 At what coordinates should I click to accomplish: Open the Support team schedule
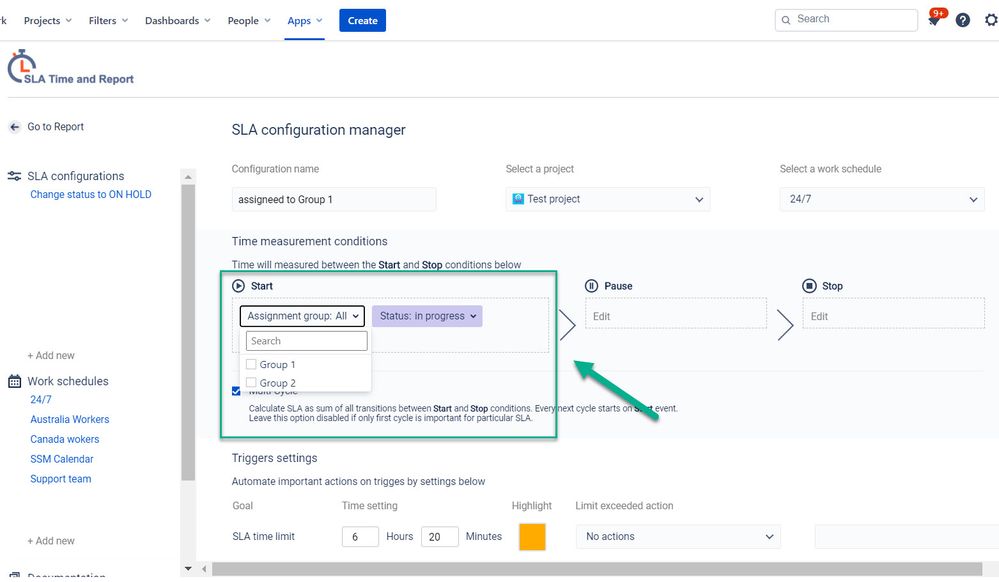pos(61,479)
